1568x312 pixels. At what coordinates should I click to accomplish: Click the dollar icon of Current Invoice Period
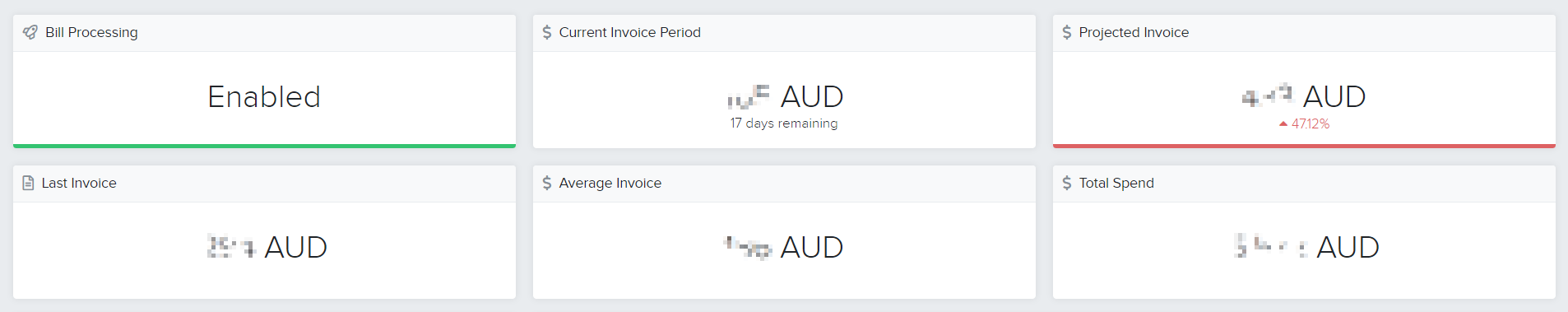click(547, 32)
